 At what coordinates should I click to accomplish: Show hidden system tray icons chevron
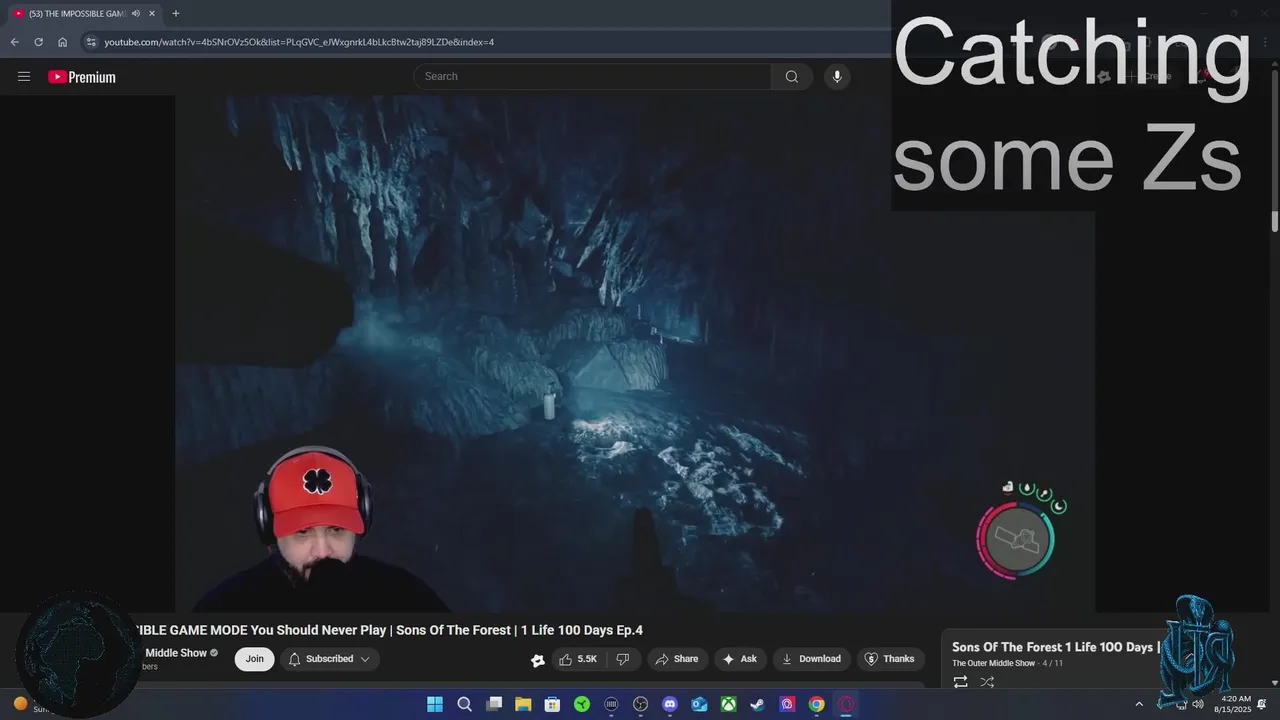1138,704
